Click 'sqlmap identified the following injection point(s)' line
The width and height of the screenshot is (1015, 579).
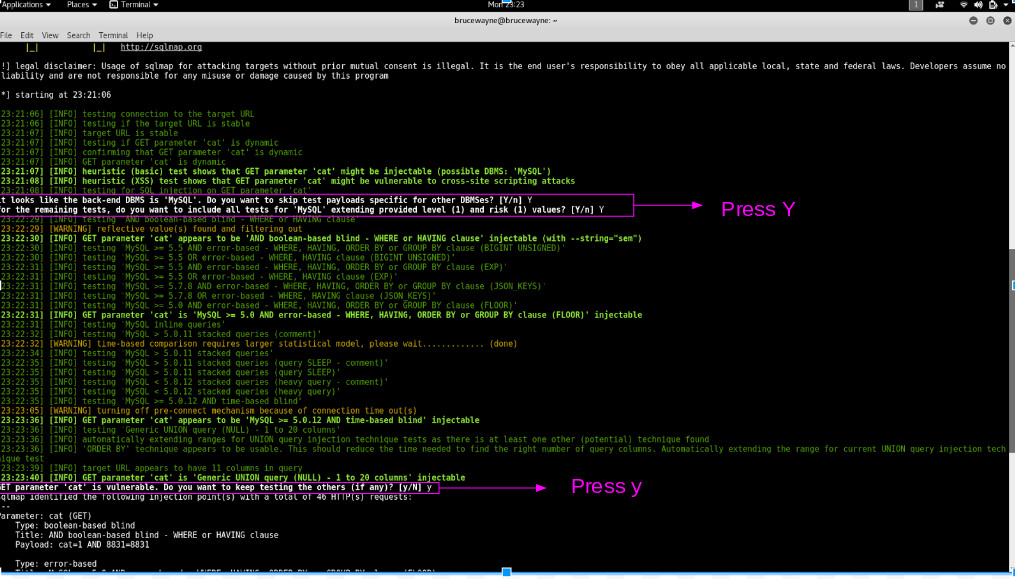(x=206, y=497)
